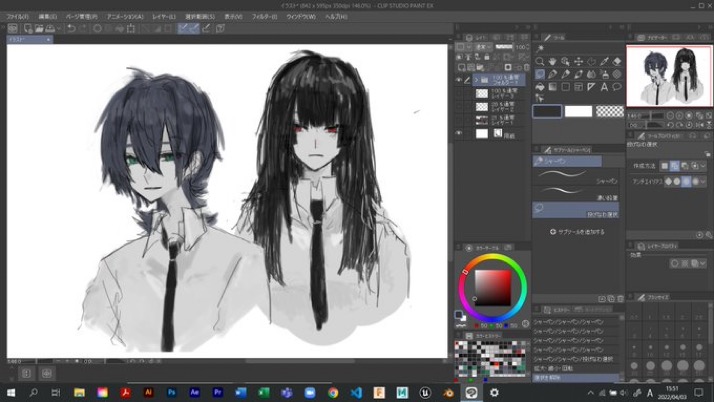Open the Window menu
714x402 pixels.
point(301,16)
